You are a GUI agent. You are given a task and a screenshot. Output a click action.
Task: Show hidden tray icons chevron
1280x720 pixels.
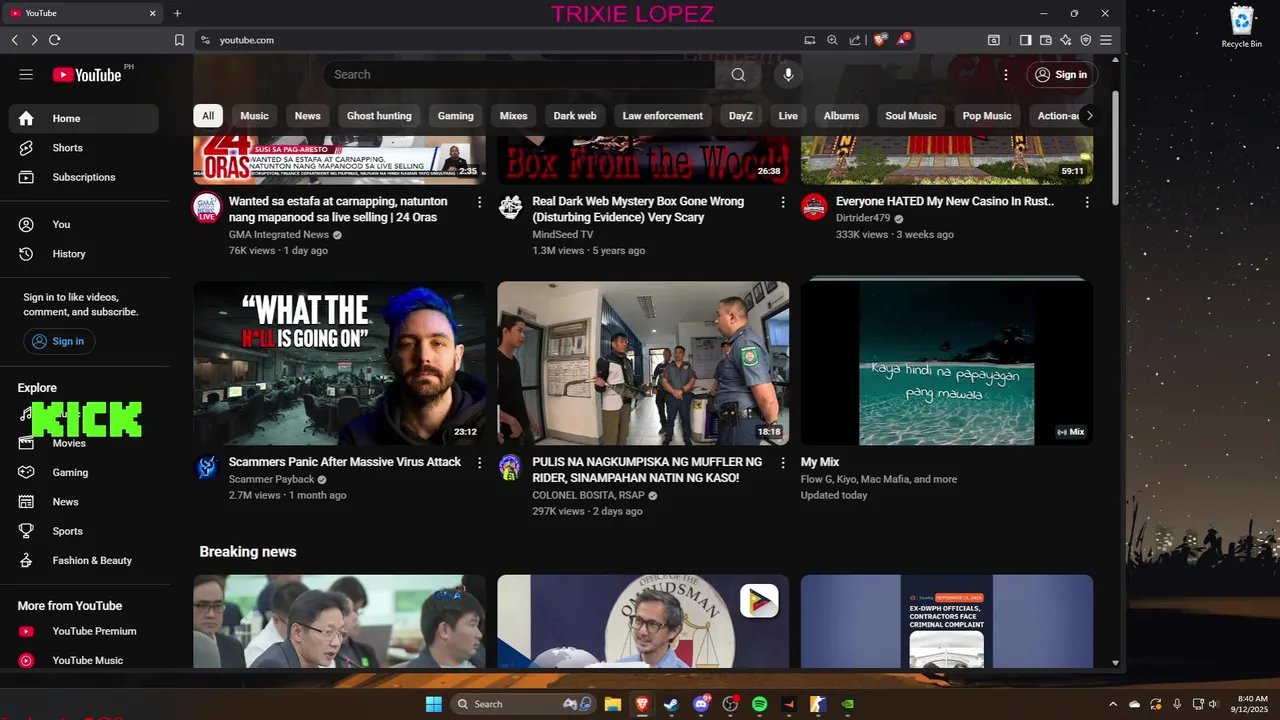click(1113, 704)
